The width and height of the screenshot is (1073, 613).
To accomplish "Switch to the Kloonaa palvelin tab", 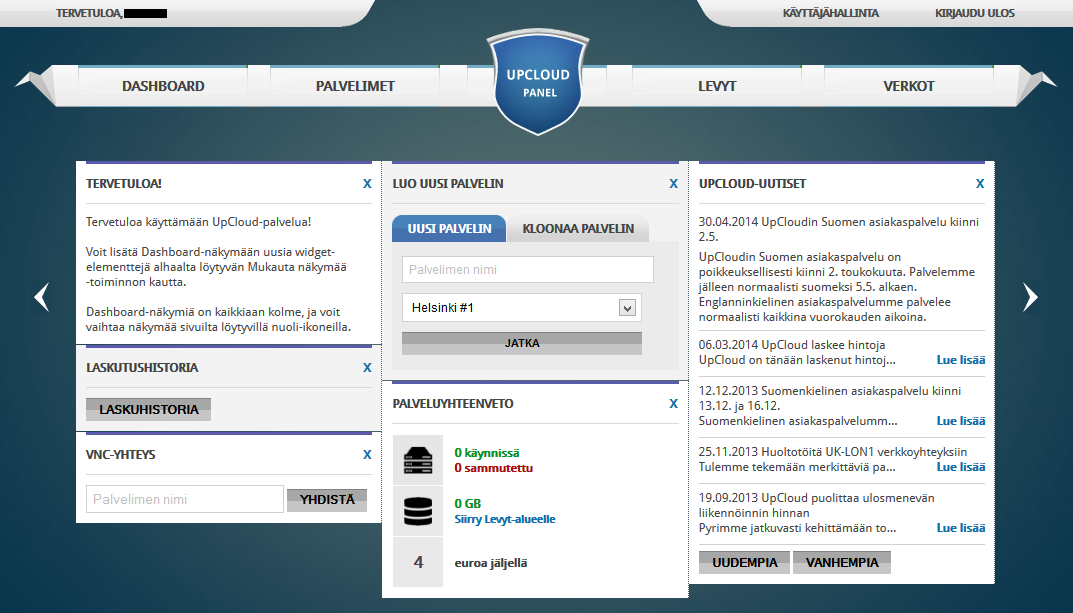I will 578,229.
